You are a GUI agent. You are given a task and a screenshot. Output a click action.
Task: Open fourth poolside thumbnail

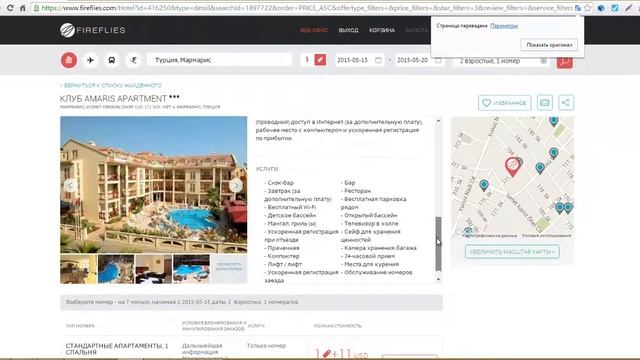[x=191, y=269]
